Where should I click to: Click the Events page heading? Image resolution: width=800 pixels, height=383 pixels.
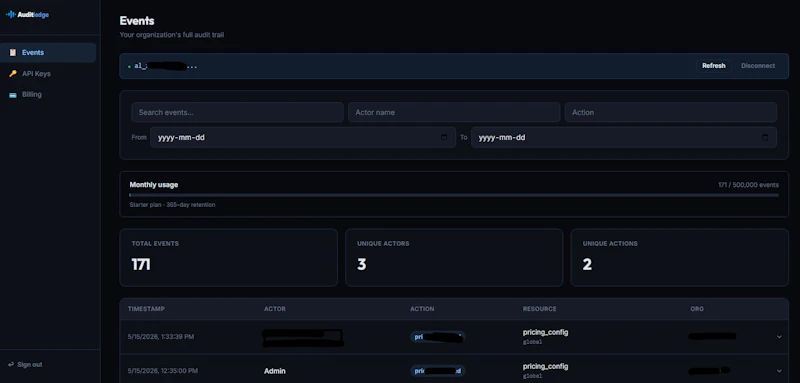click(137, 21)
